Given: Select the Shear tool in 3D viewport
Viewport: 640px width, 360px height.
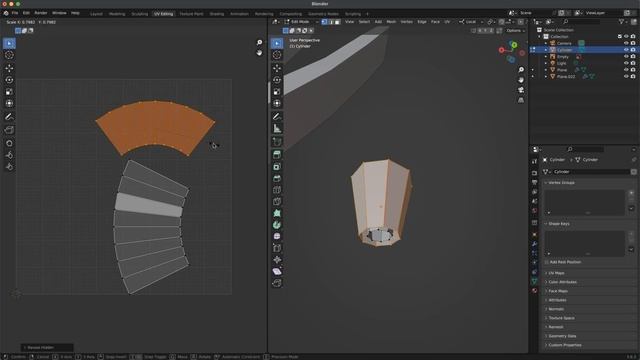Looking at the screenshot, I should click(277, 271).
